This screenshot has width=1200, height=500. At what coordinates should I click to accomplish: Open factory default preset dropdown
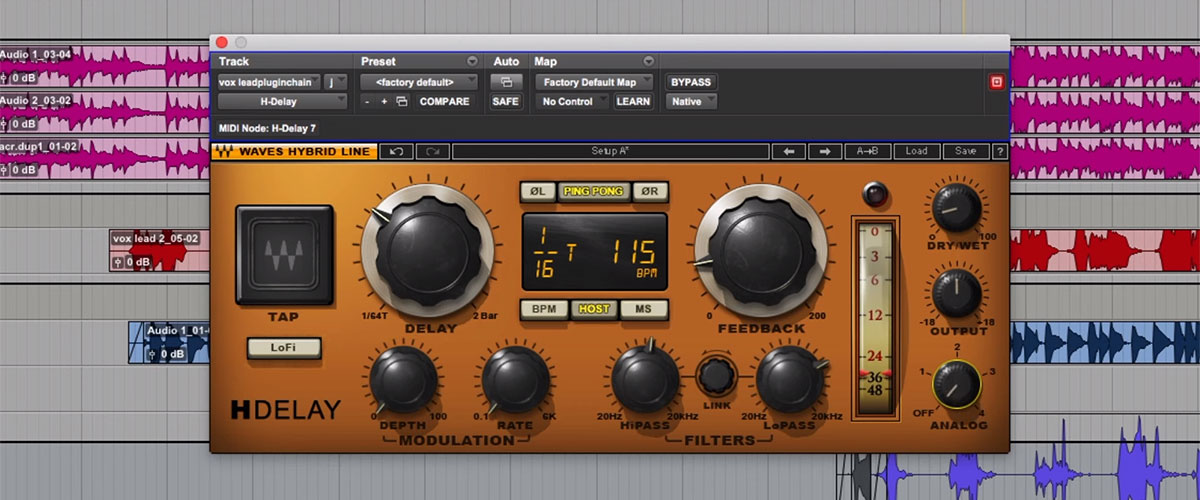coord(421,82)
